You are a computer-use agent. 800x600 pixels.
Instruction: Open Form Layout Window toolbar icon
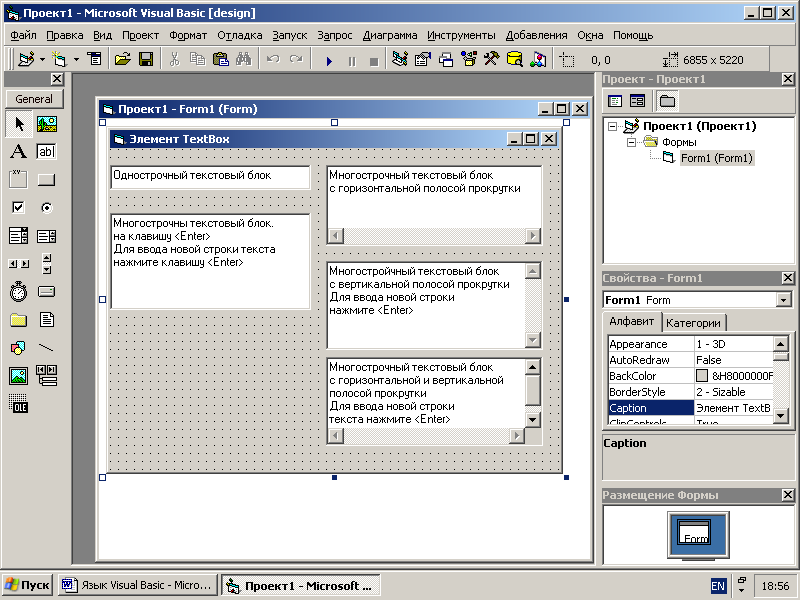tap(446, 60)
